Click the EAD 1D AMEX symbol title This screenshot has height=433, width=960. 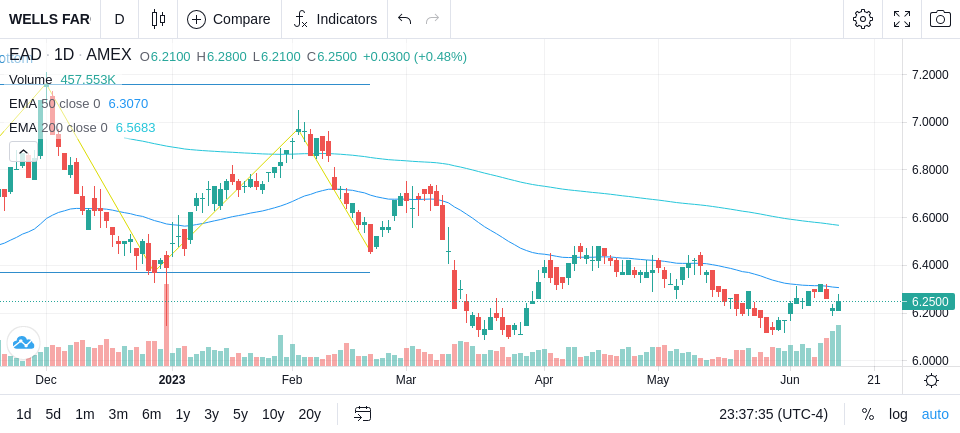pos(70,55)
